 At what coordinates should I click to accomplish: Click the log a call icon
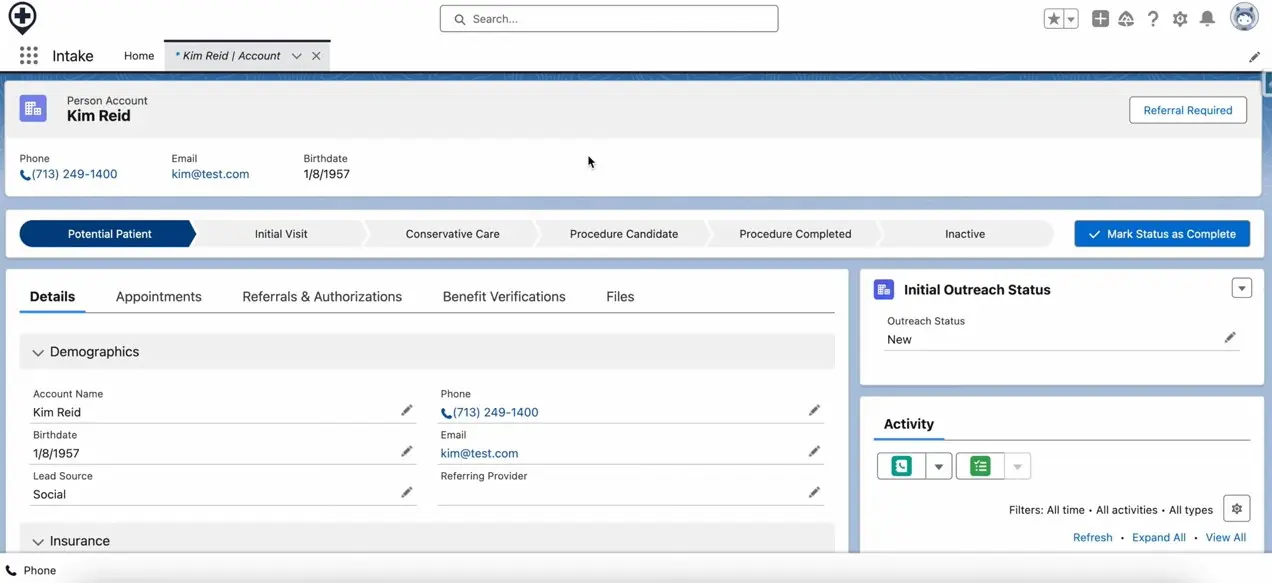point(901,466)
